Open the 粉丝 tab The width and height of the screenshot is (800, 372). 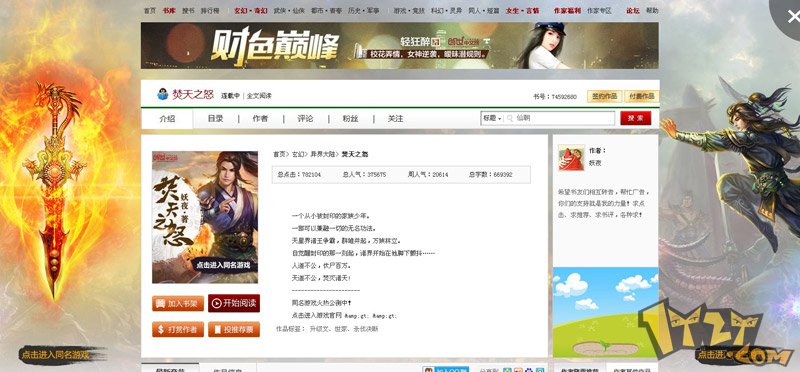click(350, 118)
